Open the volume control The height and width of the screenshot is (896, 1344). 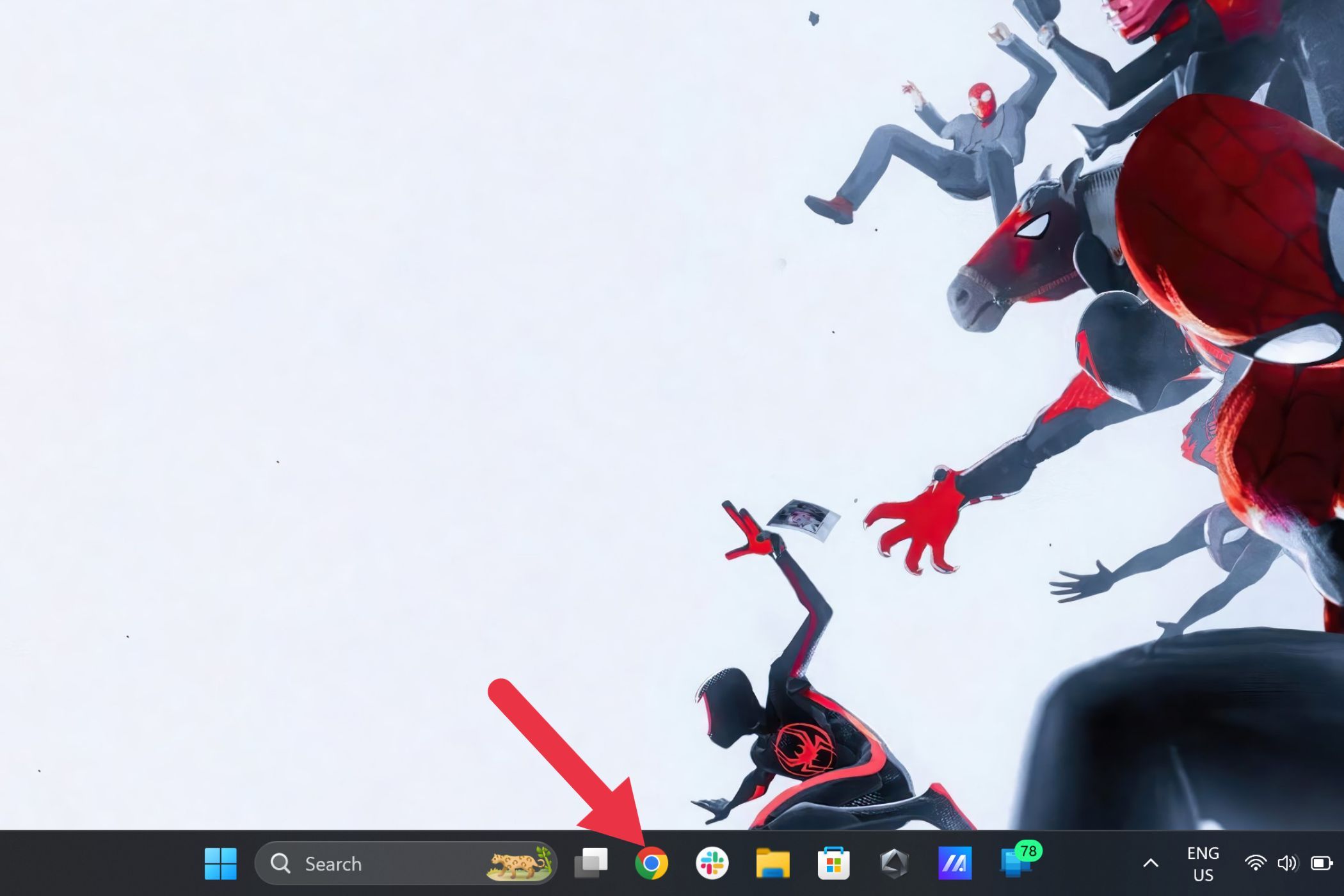pyautogui.click(x=1287, y=863)
